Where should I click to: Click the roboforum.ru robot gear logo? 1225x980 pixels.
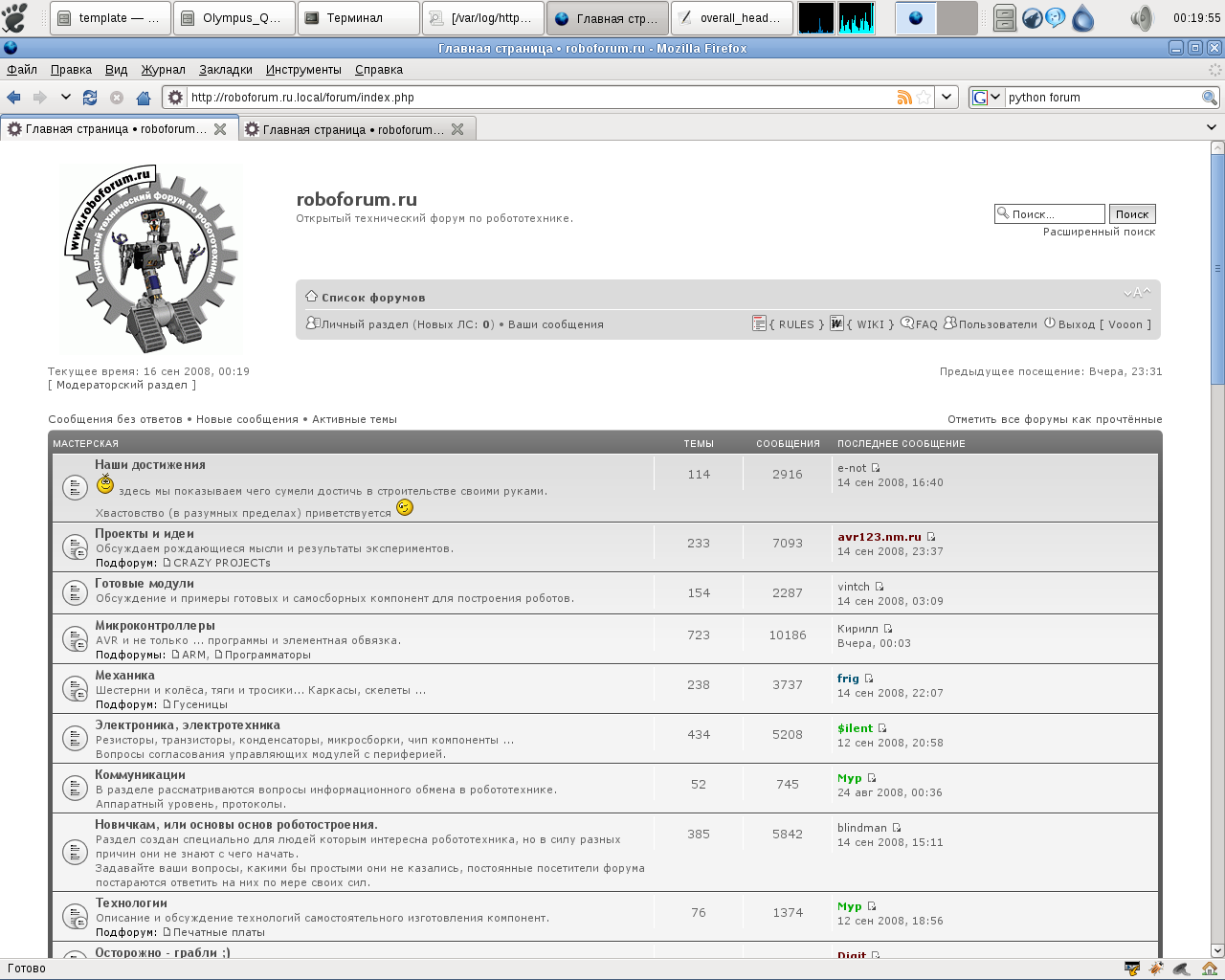(150, 258)
